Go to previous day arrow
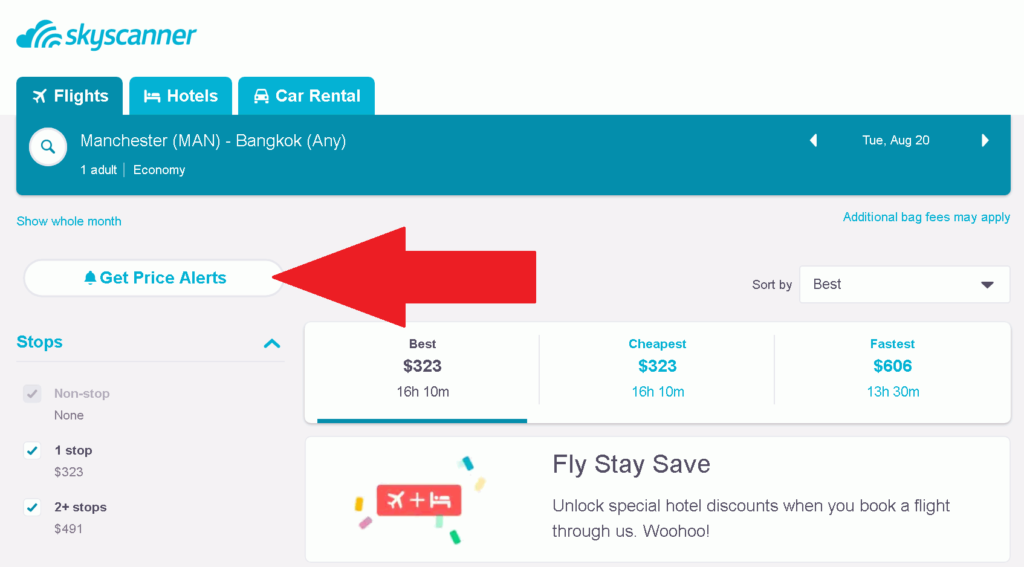The width and height of the screenshot is (1024, 567). coord(813,141)
